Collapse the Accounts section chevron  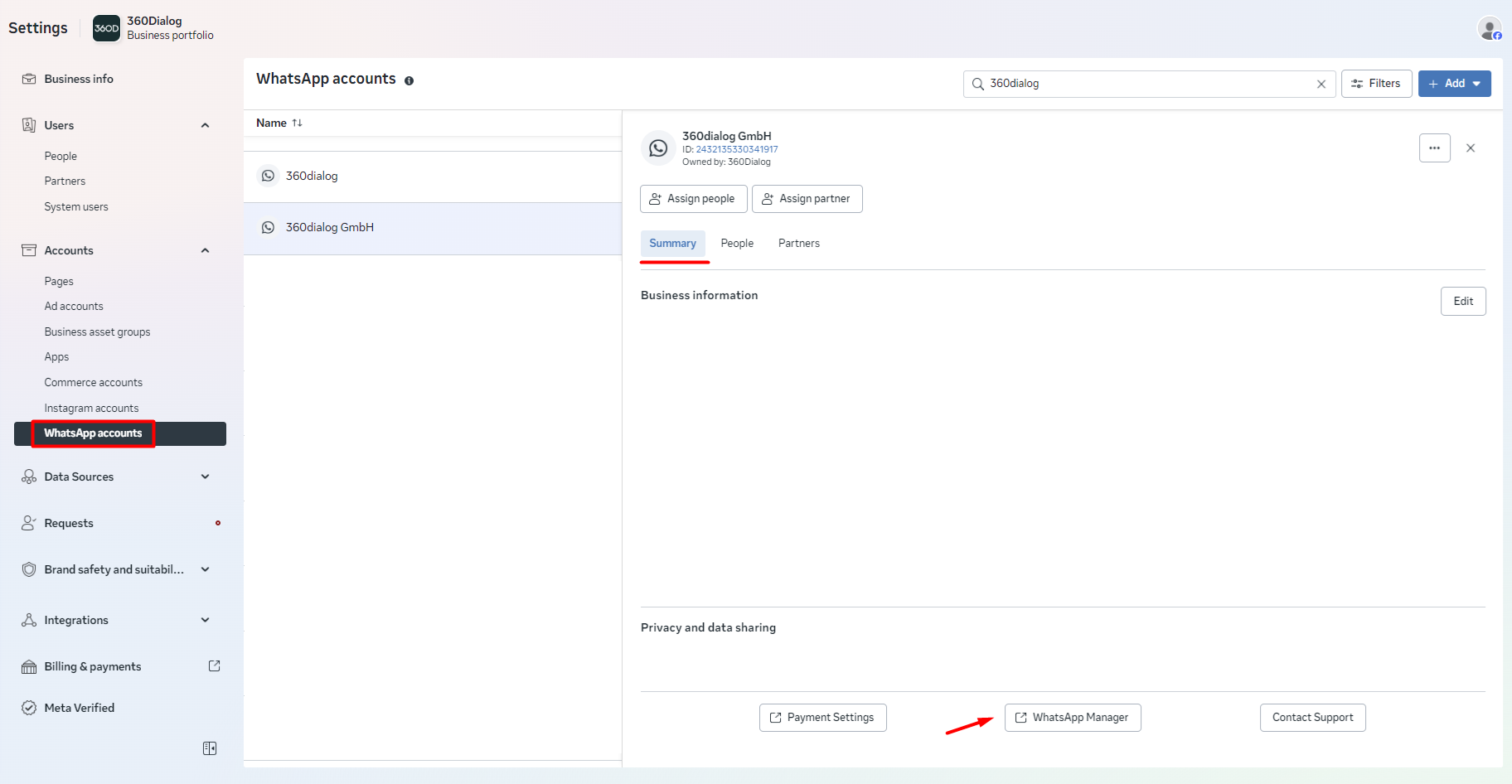(205, 250)
